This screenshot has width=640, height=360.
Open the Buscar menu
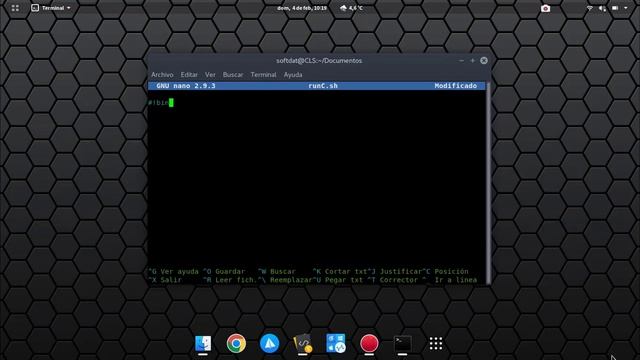pyautogui.click(x=233, y=75)
